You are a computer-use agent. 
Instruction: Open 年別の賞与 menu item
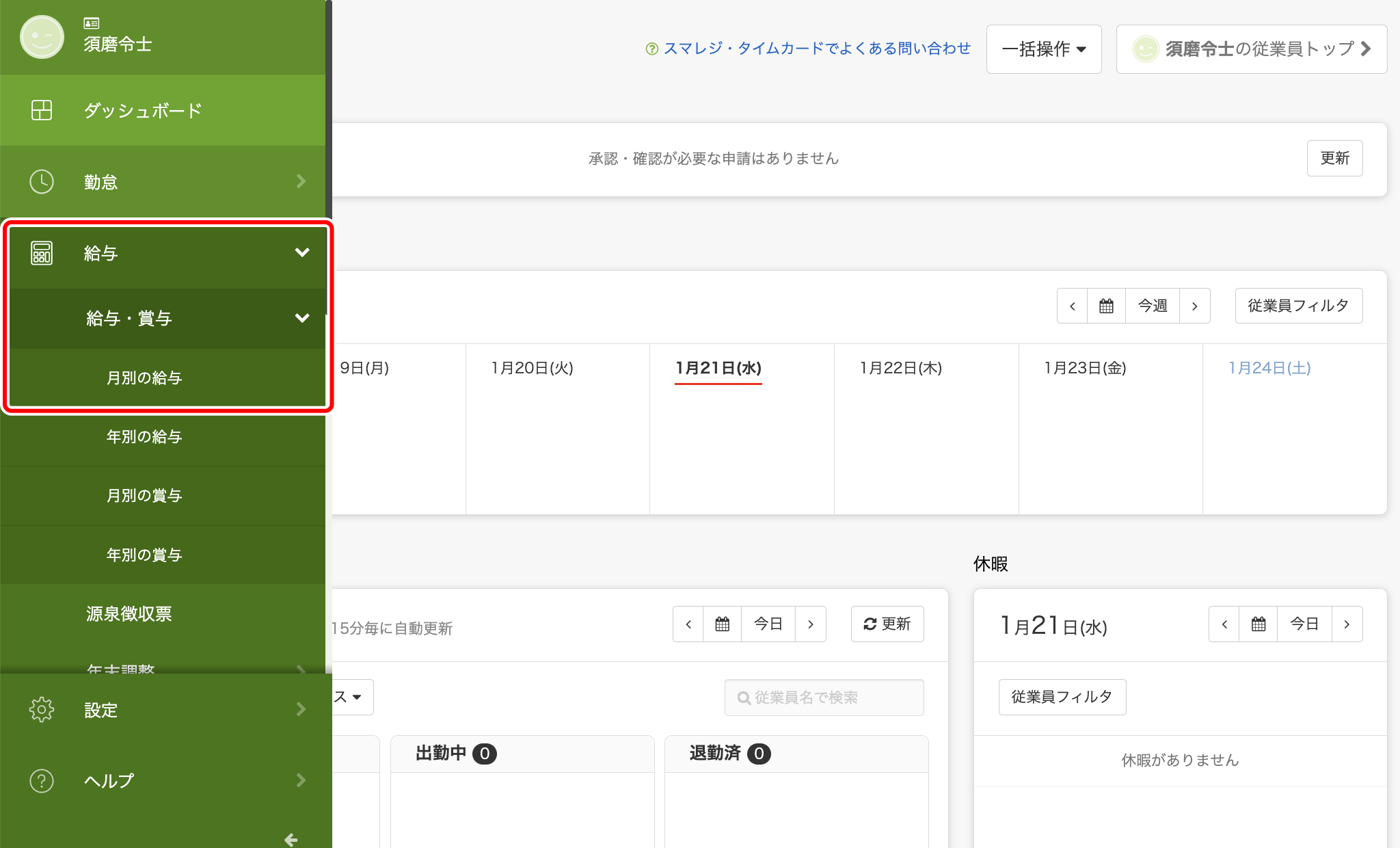click(x=144, y=555)
